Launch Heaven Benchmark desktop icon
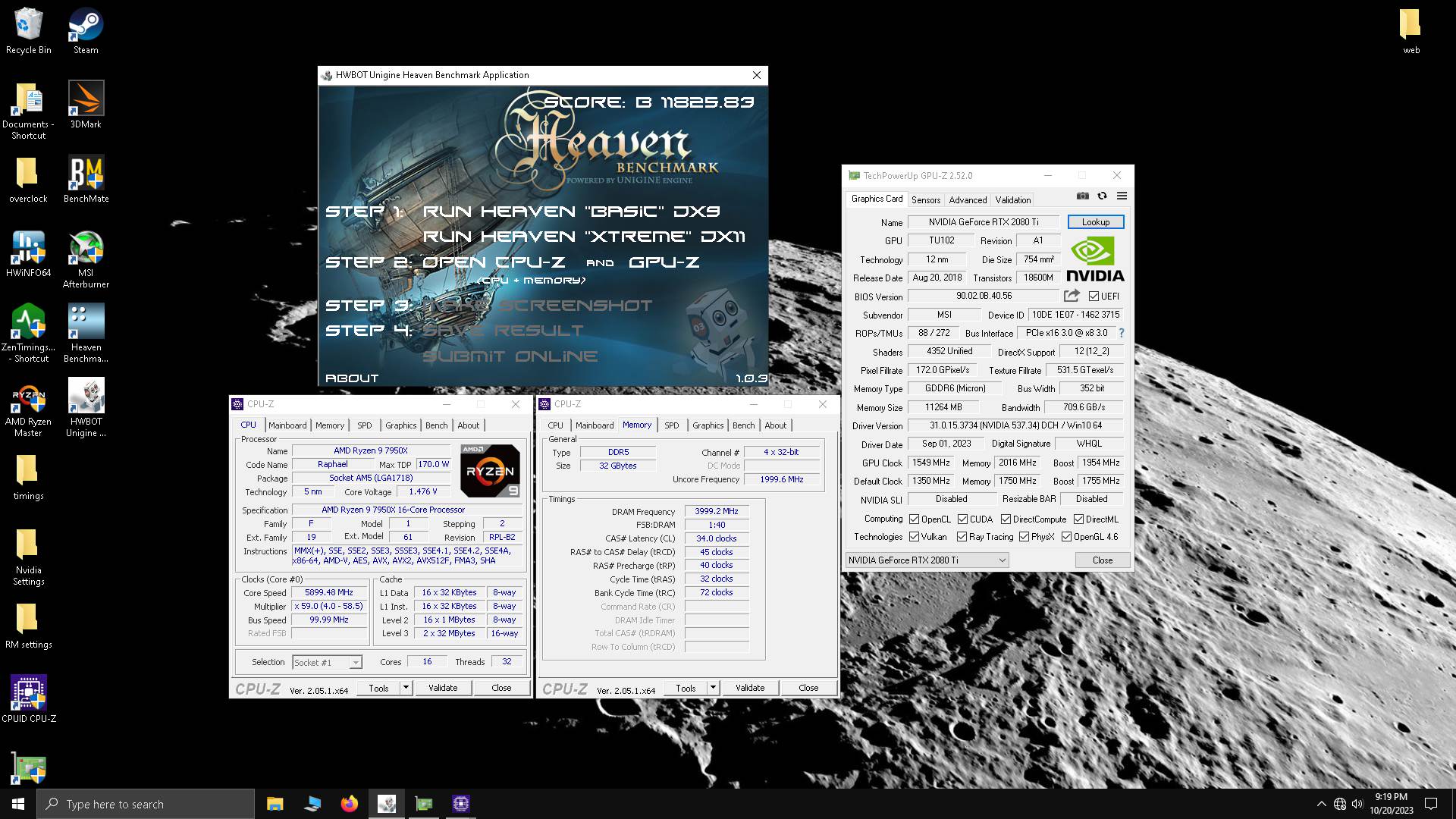 click(86, 334)
